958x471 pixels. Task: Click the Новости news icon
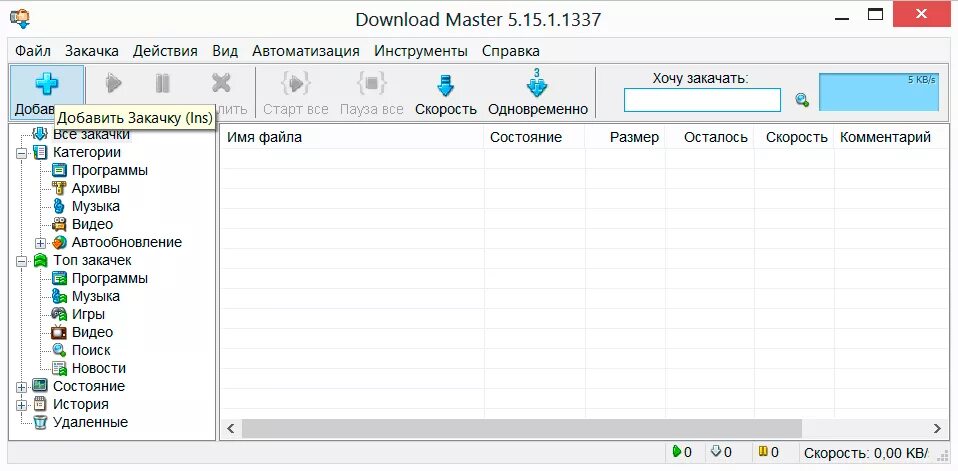[x=59, y=368]
